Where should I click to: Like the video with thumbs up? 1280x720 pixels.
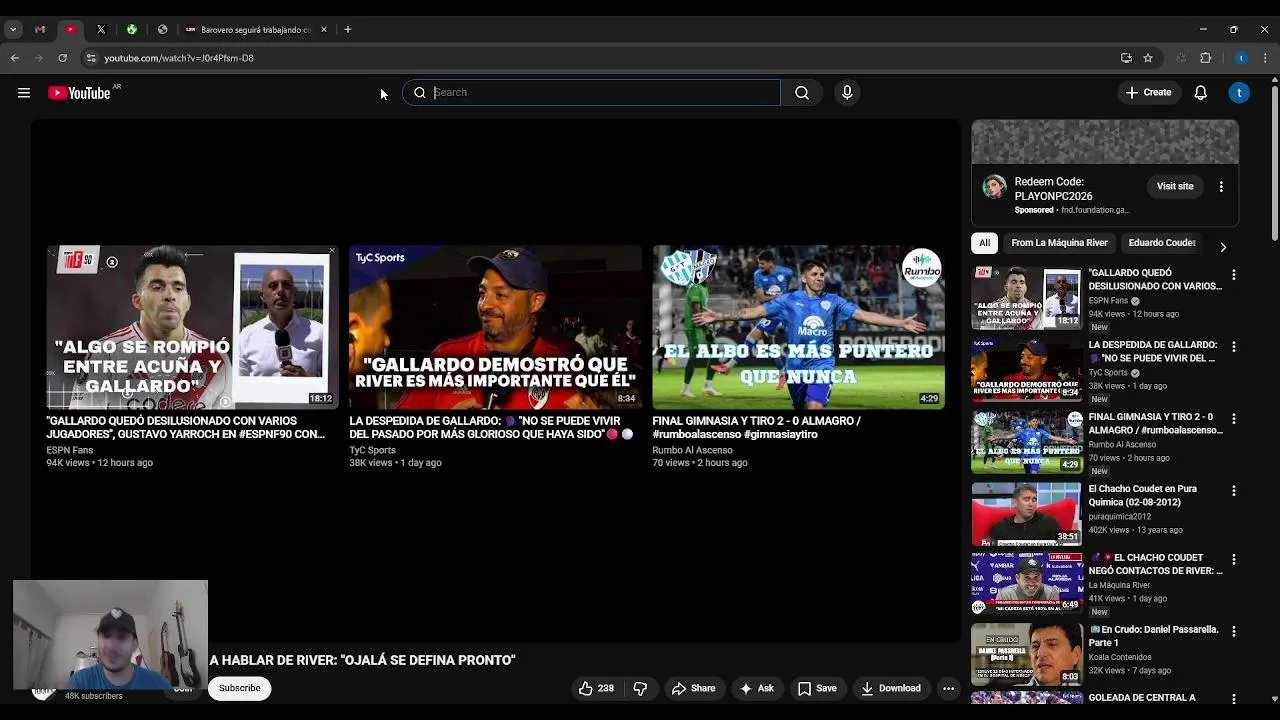click(x=596, y=688)
